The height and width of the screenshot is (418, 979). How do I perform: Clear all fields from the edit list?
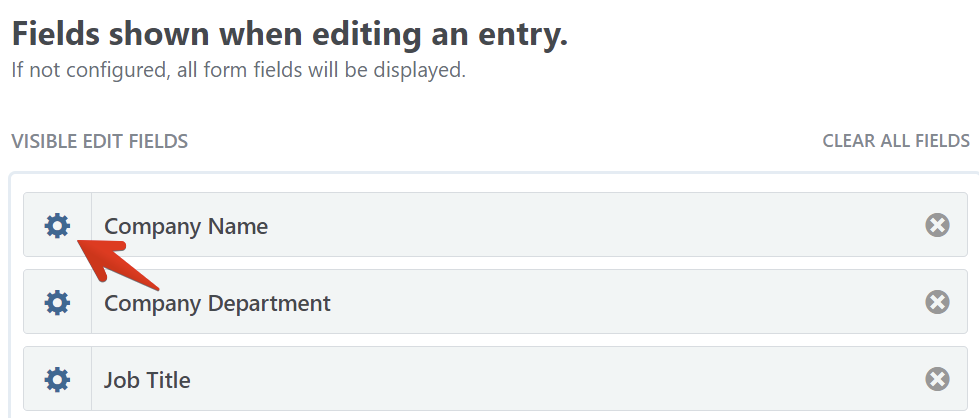coord(895,141)
